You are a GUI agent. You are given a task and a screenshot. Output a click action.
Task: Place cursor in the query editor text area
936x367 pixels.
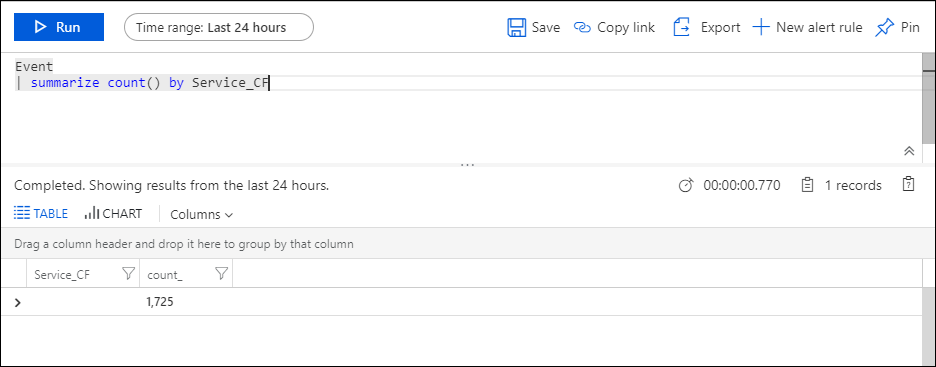pos(460,107)
